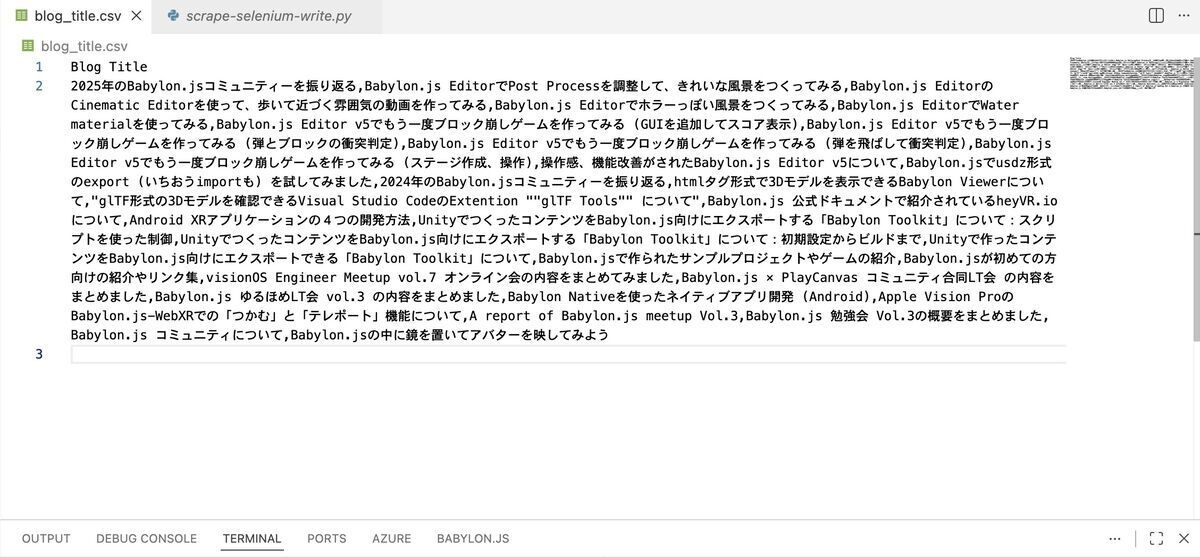Click the breadcrumb CSV file icon
The width and height of the screenshot is (1200, 557).
[x=28, y=46]
